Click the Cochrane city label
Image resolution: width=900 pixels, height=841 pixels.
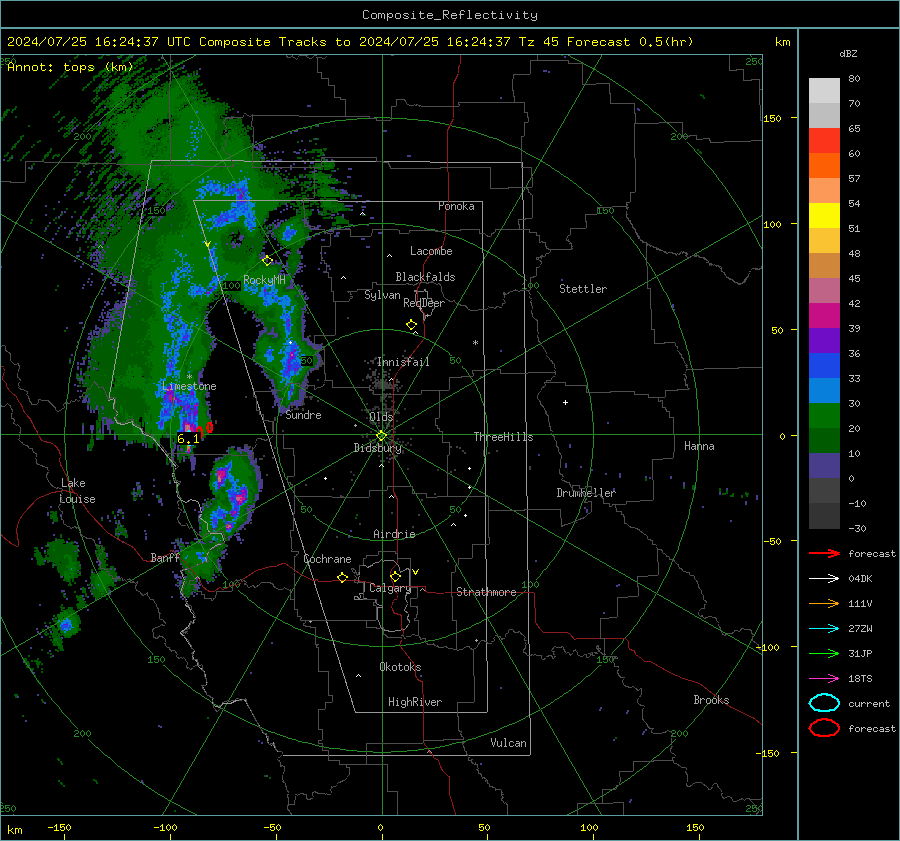tap(327, 559)
